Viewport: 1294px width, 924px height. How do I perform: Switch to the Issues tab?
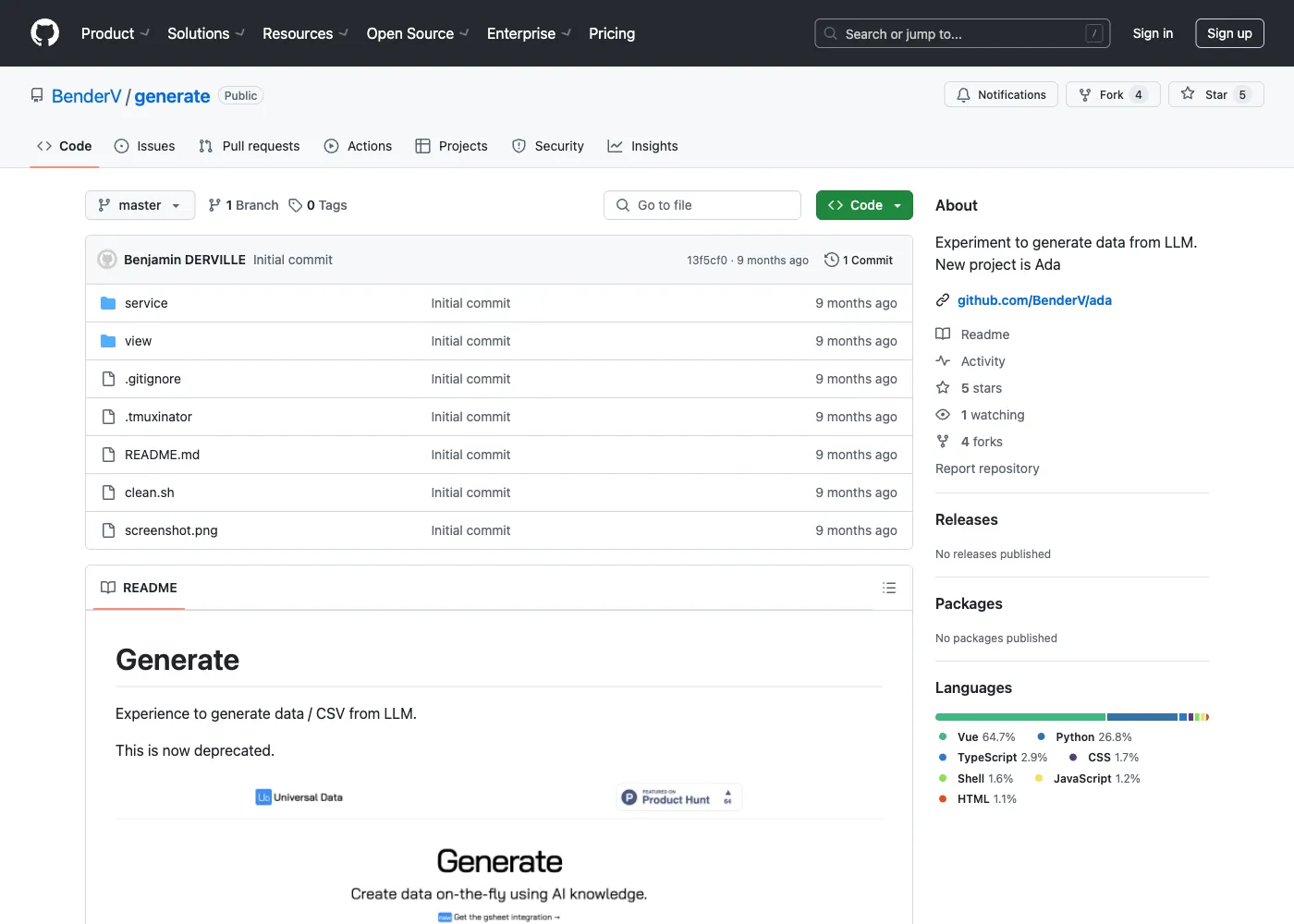[145, 146]
